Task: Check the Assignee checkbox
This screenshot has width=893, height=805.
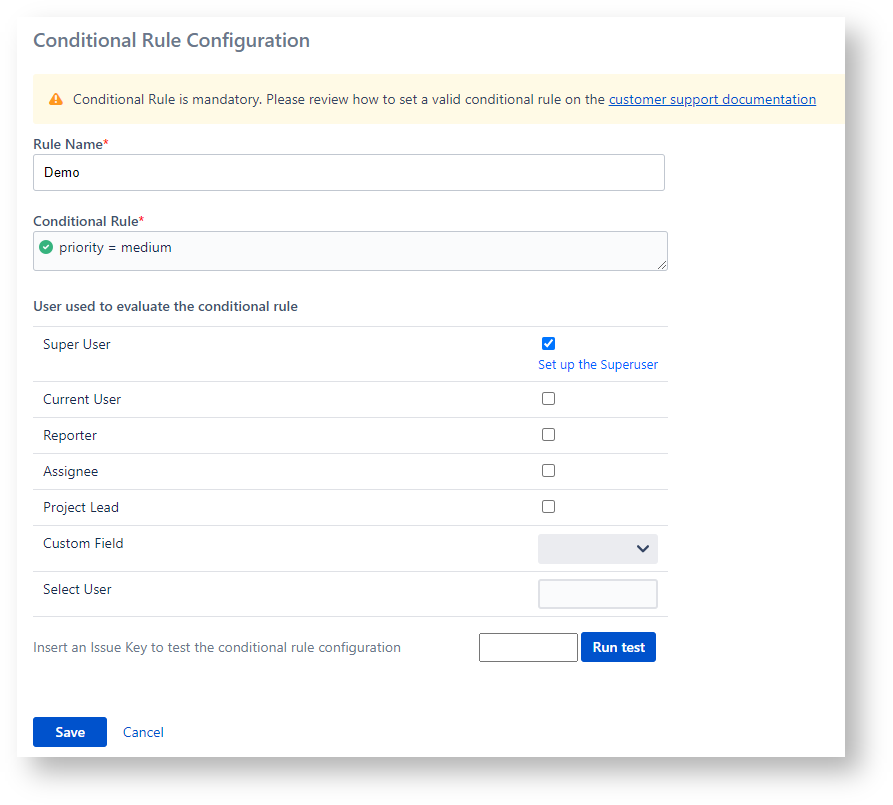Action: (x=548, y=471)
